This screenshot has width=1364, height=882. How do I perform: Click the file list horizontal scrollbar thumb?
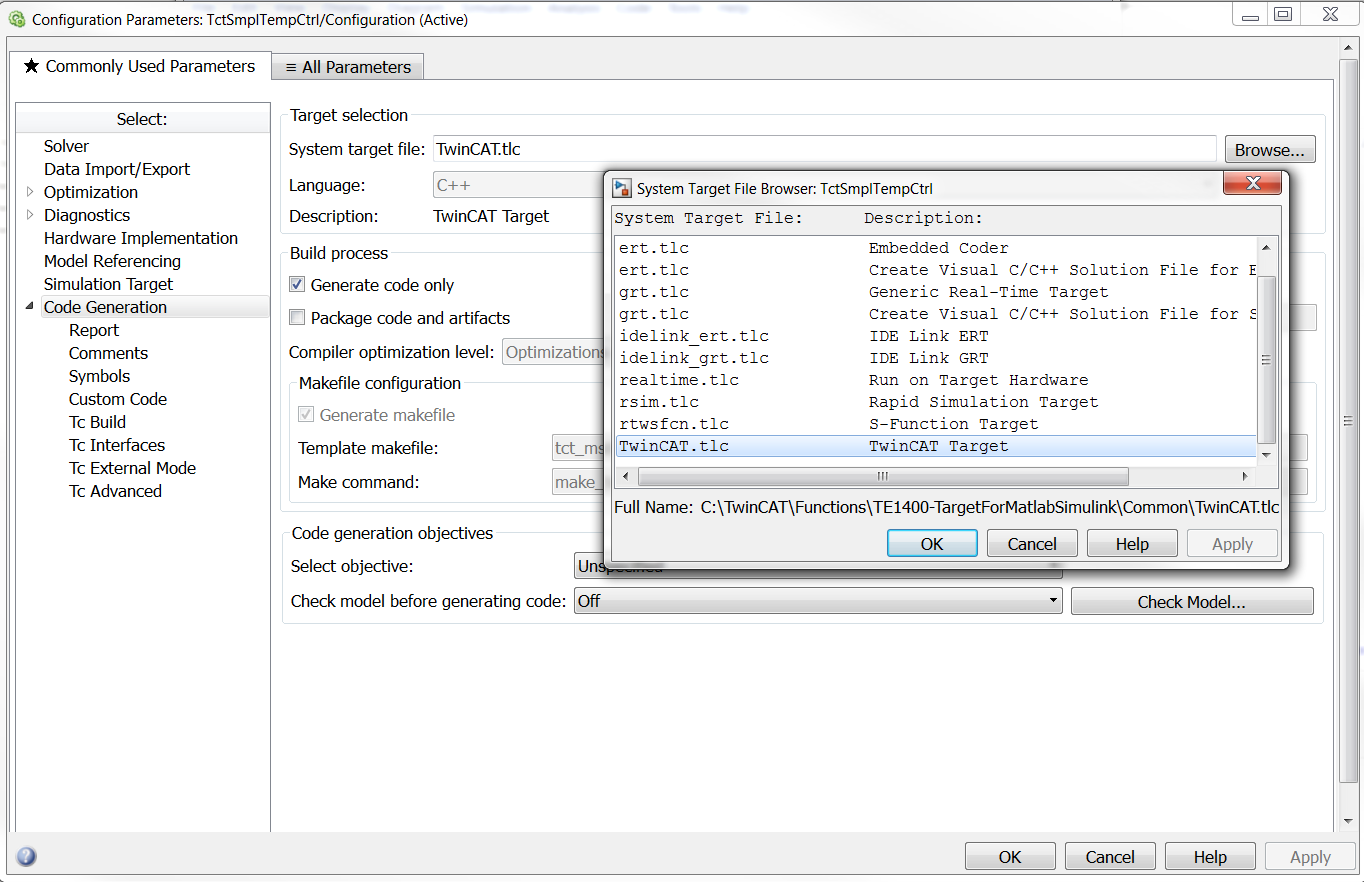883,476
